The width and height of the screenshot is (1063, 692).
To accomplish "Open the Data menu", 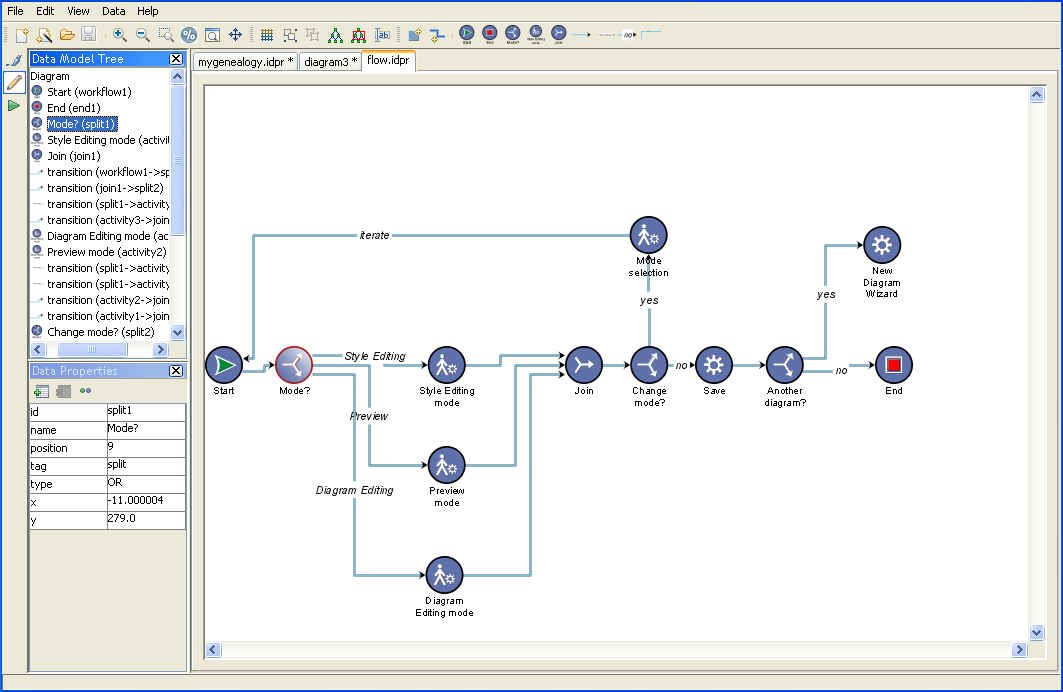I will point(114,11).
